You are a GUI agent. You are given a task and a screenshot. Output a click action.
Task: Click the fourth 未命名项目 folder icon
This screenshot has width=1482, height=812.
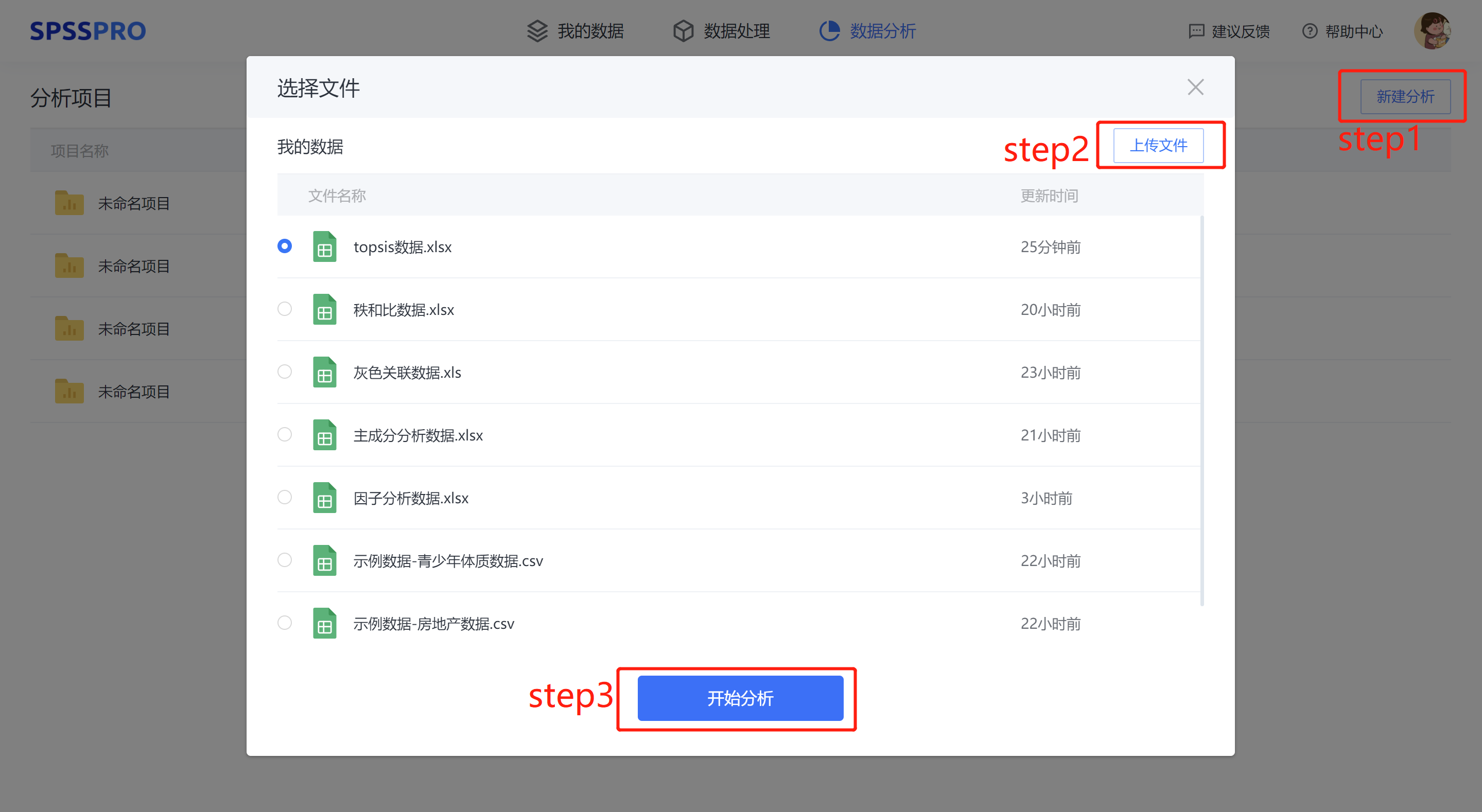[69, 391]
